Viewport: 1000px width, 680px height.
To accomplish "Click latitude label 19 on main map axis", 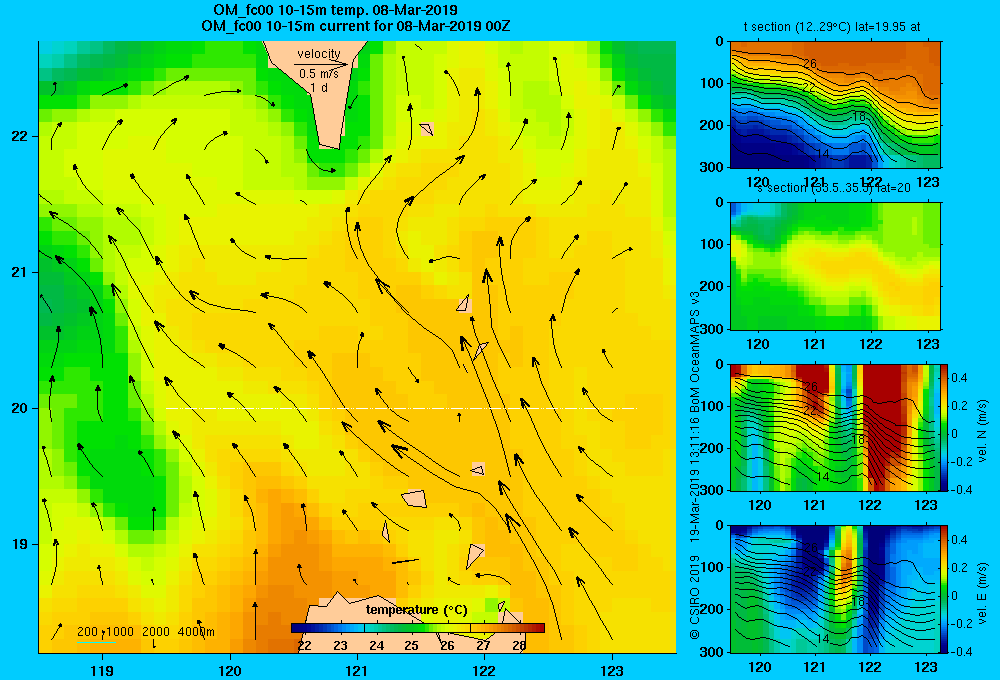I will pyautogui.click(x=20, y=544).
